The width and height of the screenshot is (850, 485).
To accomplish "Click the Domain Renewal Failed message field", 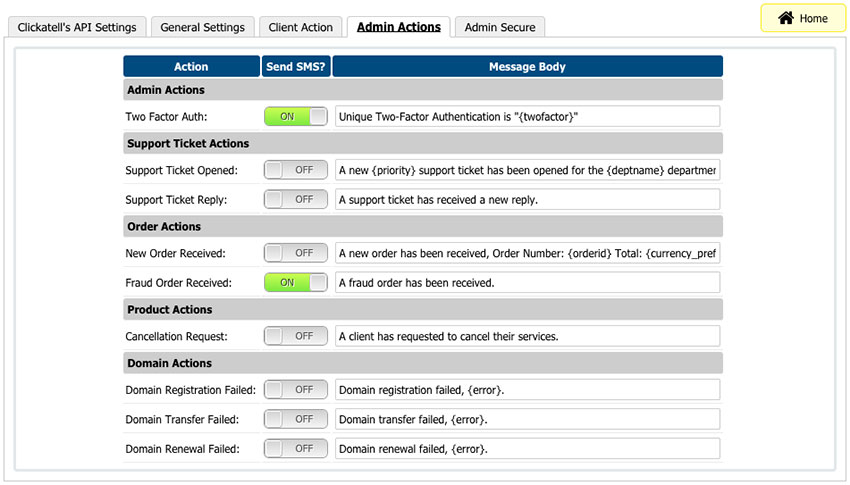I will coord(527,448).
